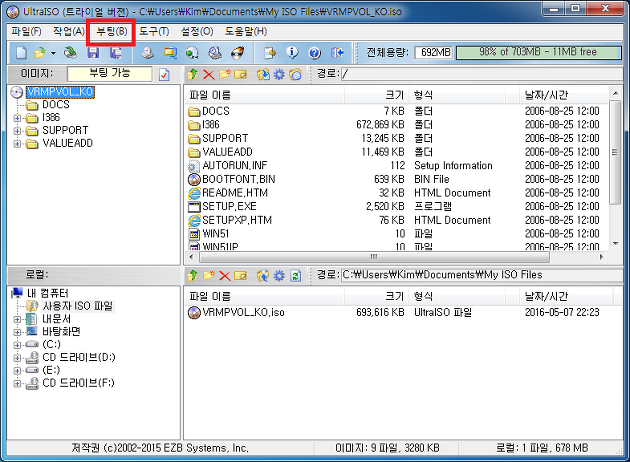
Task: Click the Open ISO file icon
Action: [x=40, y=53]
